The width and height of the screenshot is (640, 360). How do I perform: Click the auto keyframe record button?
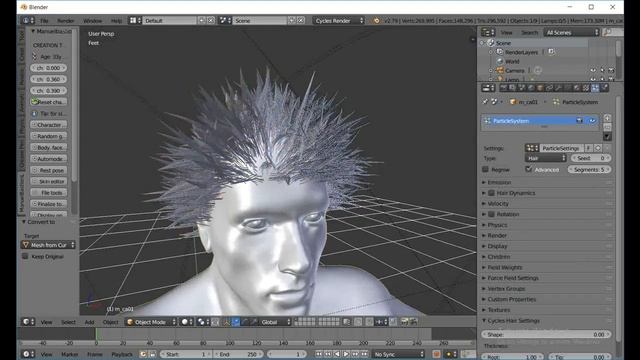(436, 354)
